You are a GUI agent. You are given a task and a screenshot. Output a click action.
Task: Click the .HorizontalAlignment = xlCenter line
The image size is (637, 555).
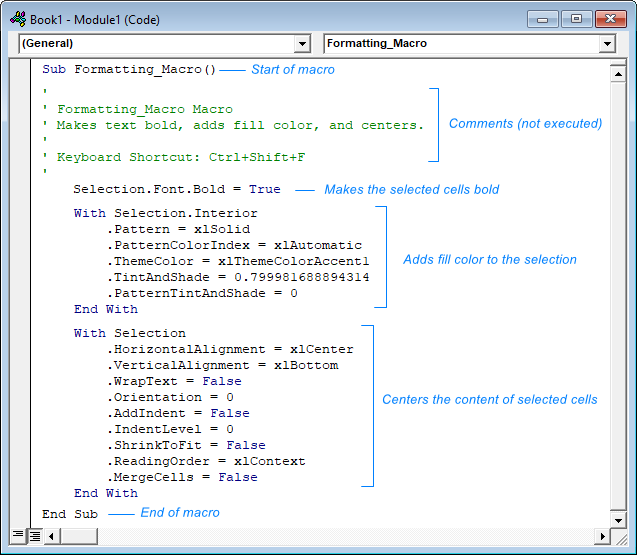229,349
